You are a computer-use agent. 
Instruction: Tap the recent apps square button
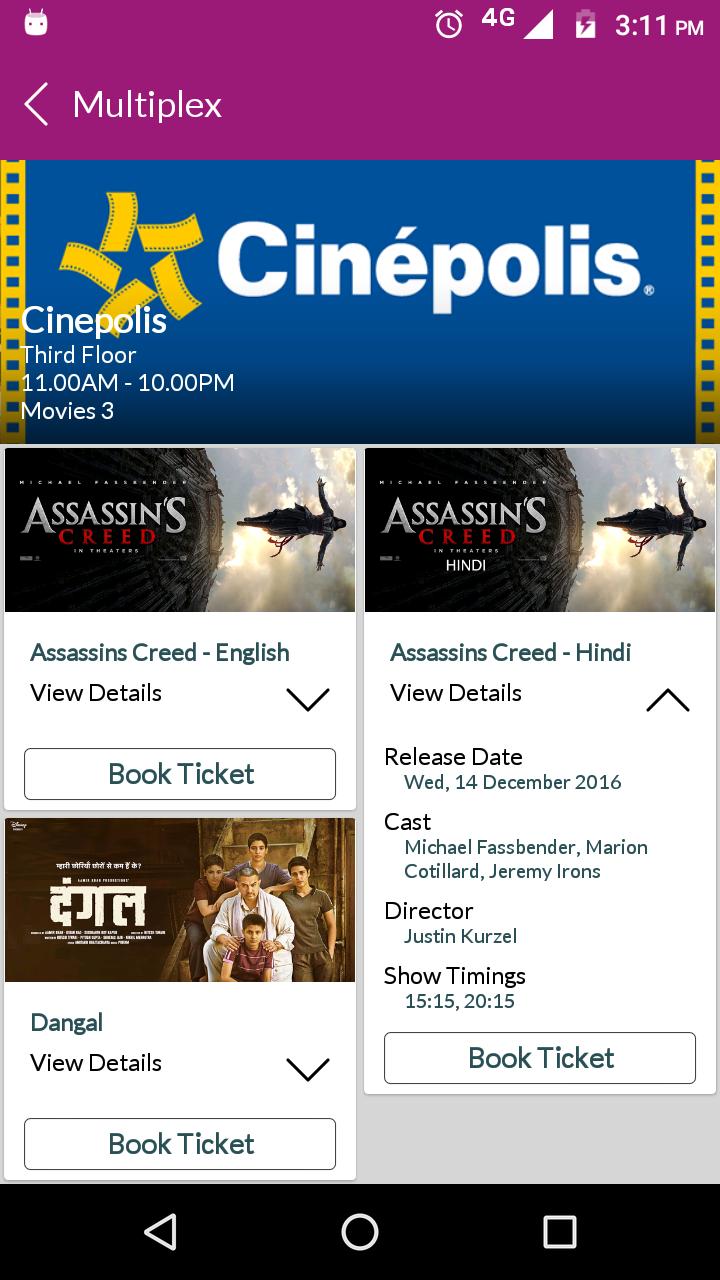(x=560, y=1232)
